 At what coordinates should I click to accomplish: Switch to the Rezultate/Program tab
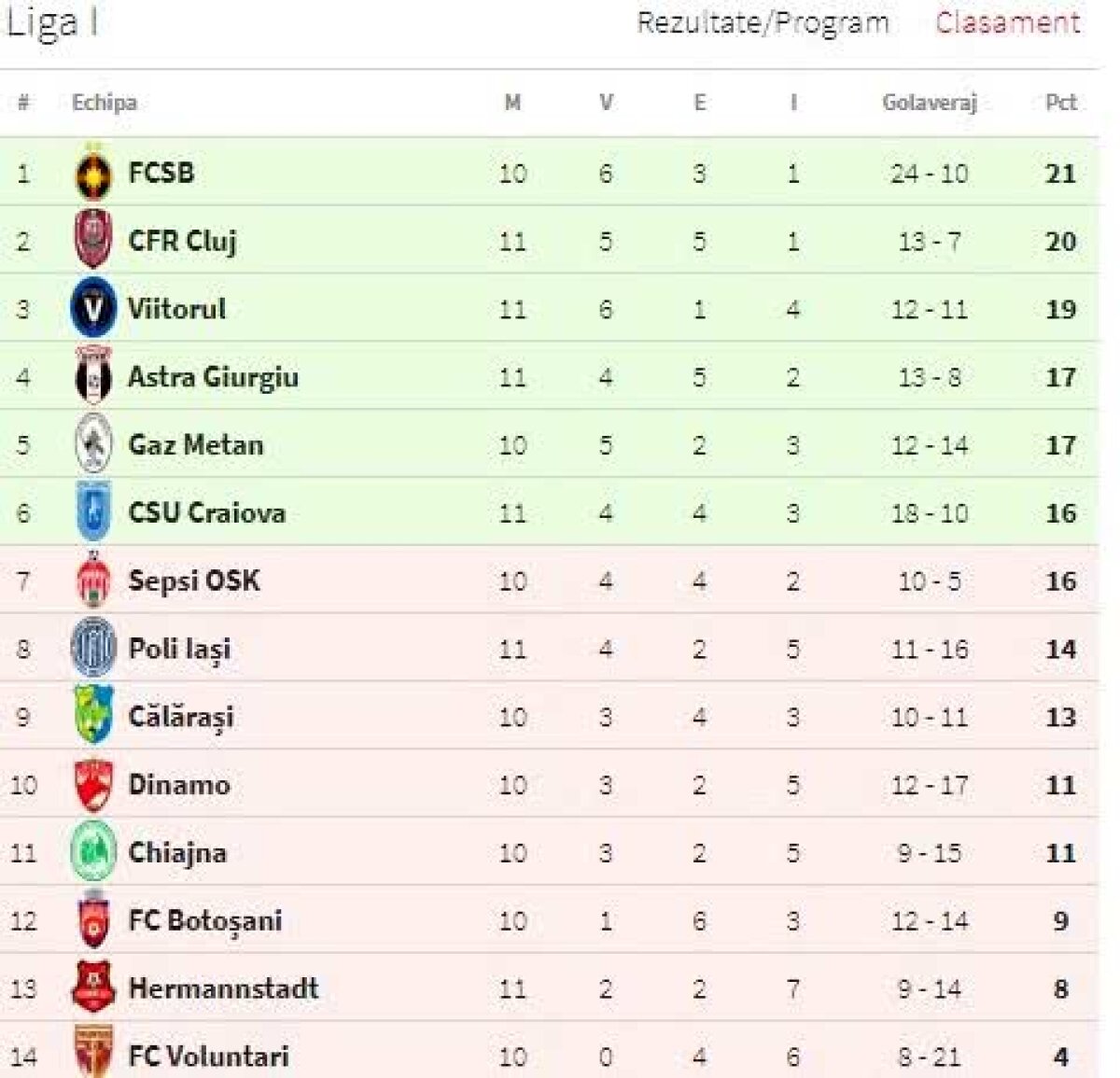761,24
